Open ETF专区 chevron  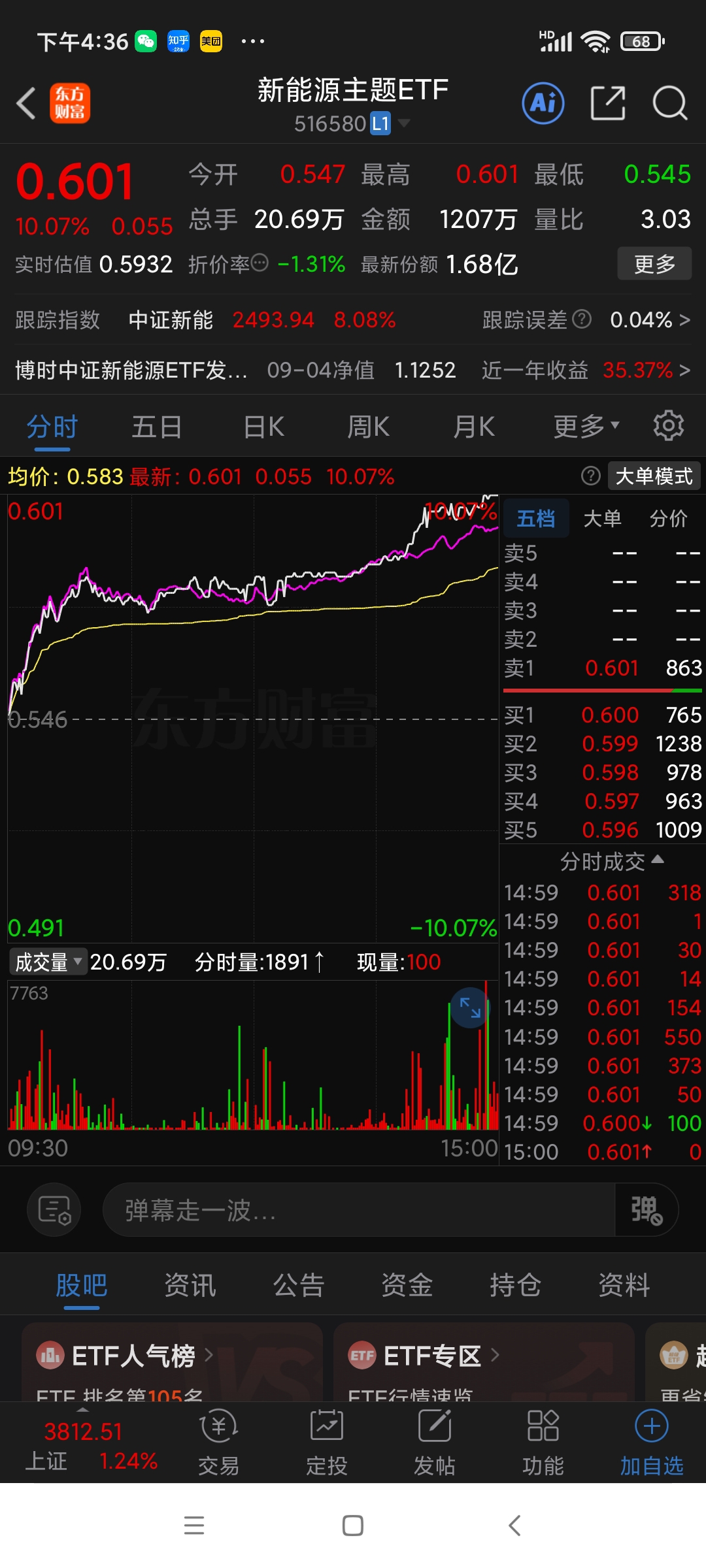[x=495, y=1355]
